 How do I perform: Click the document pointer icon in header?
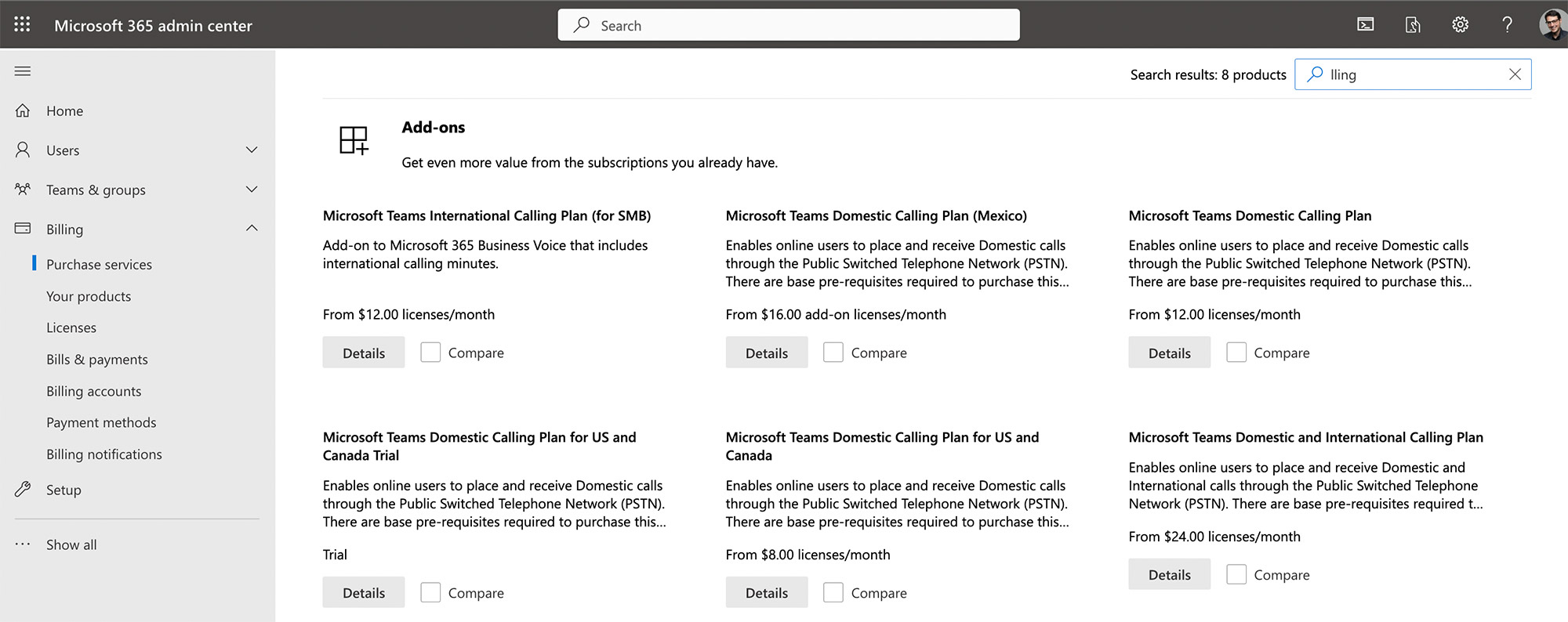[1413, 24]
